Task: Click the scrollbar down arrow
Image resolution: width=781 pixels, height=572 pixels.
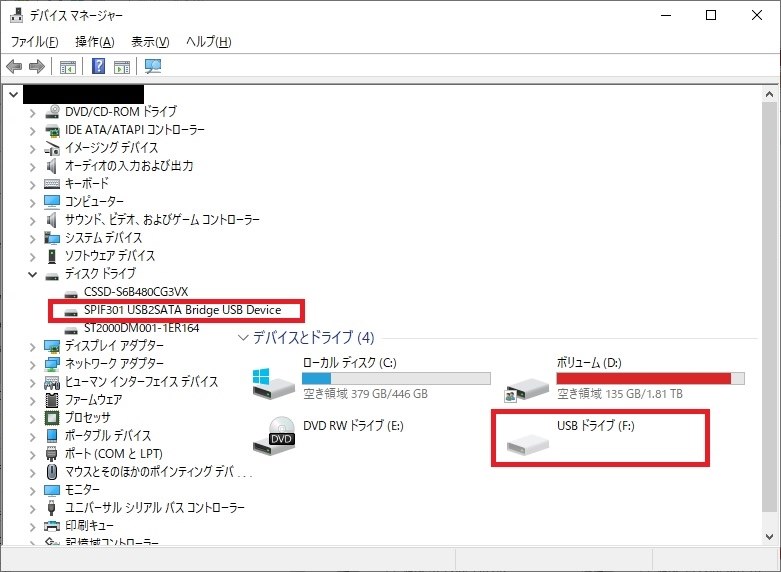Action: 769,537
